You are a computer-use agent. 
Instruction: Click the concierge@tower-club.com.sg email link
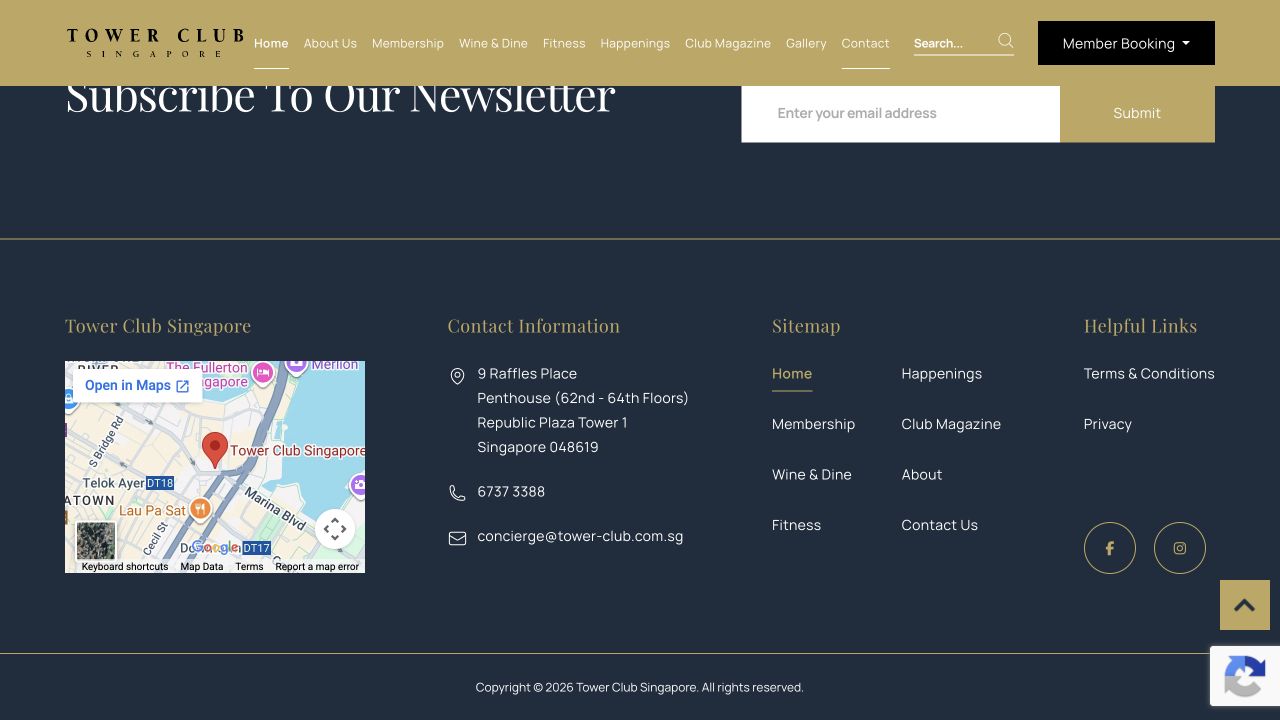point(580,536)
